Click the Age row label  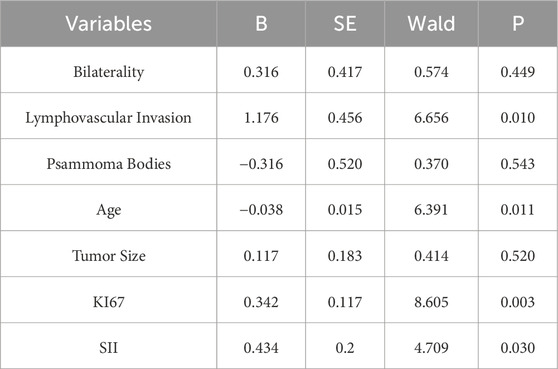pos(109,210)
